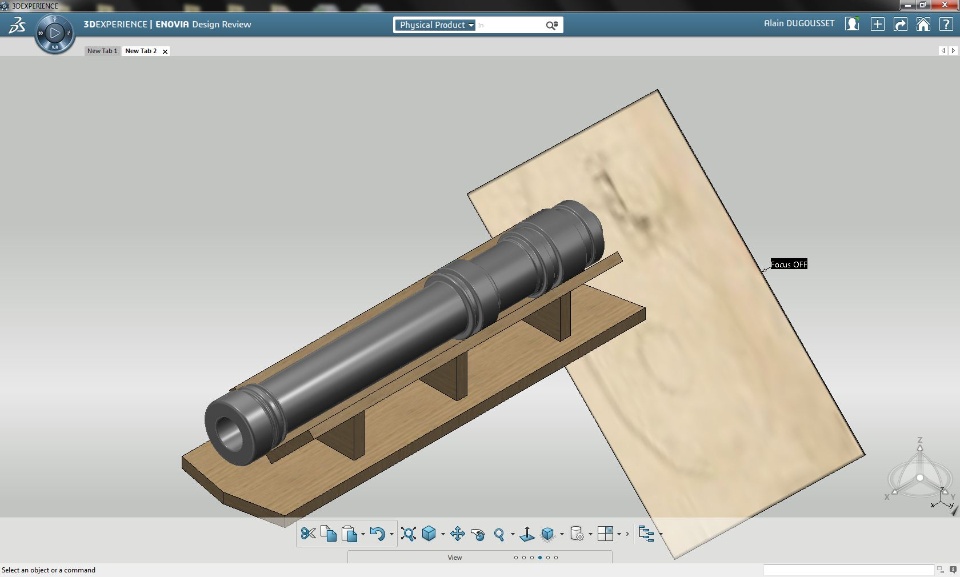Select the first action bar section dot
The height and width of the screenshot is (577, 960).
516,557
